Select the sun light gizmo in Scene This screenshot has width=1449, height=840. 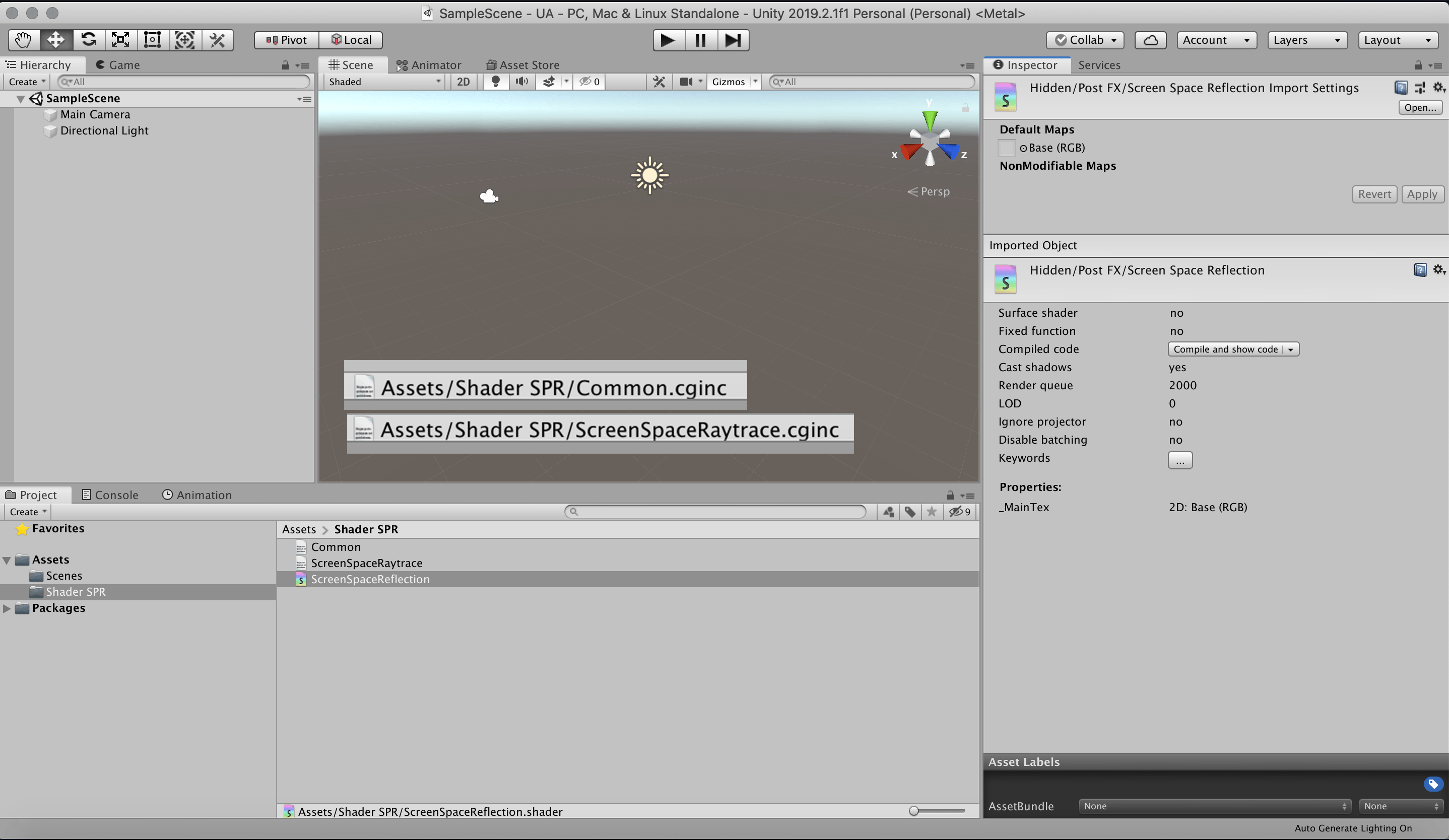point(649,175)
